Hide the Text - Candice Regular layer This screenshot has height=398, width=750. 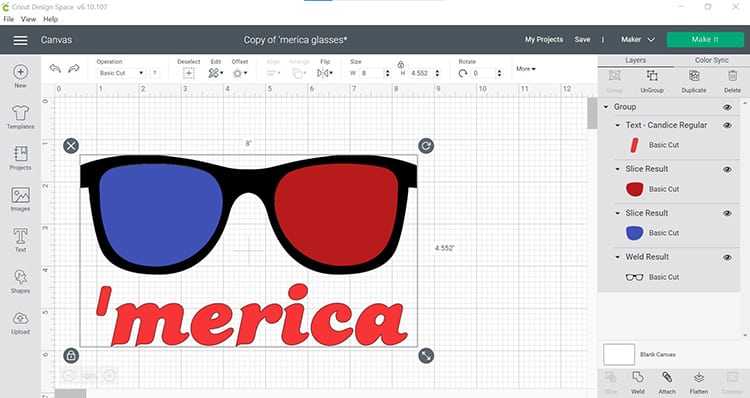pyautogui.click(x=728, y=125)
